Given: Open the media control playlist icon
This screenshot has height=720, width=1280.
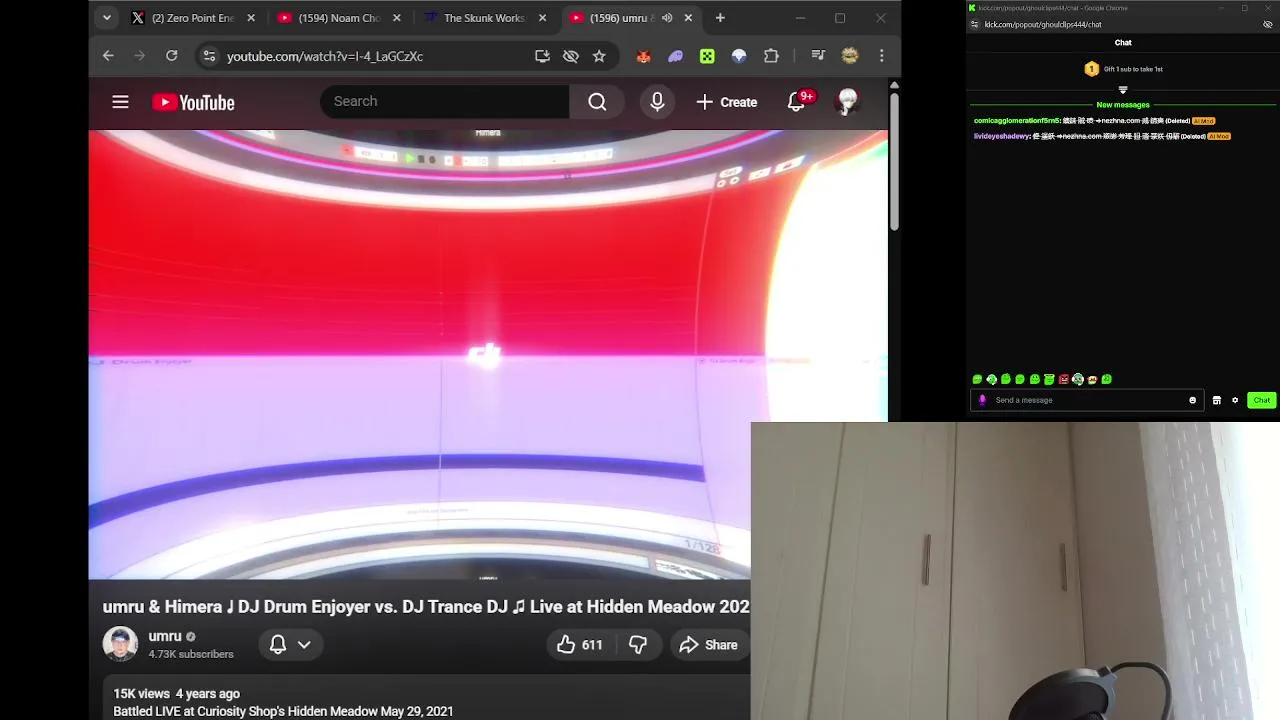Looking at the screenshot, I should (x=818, y=56).
